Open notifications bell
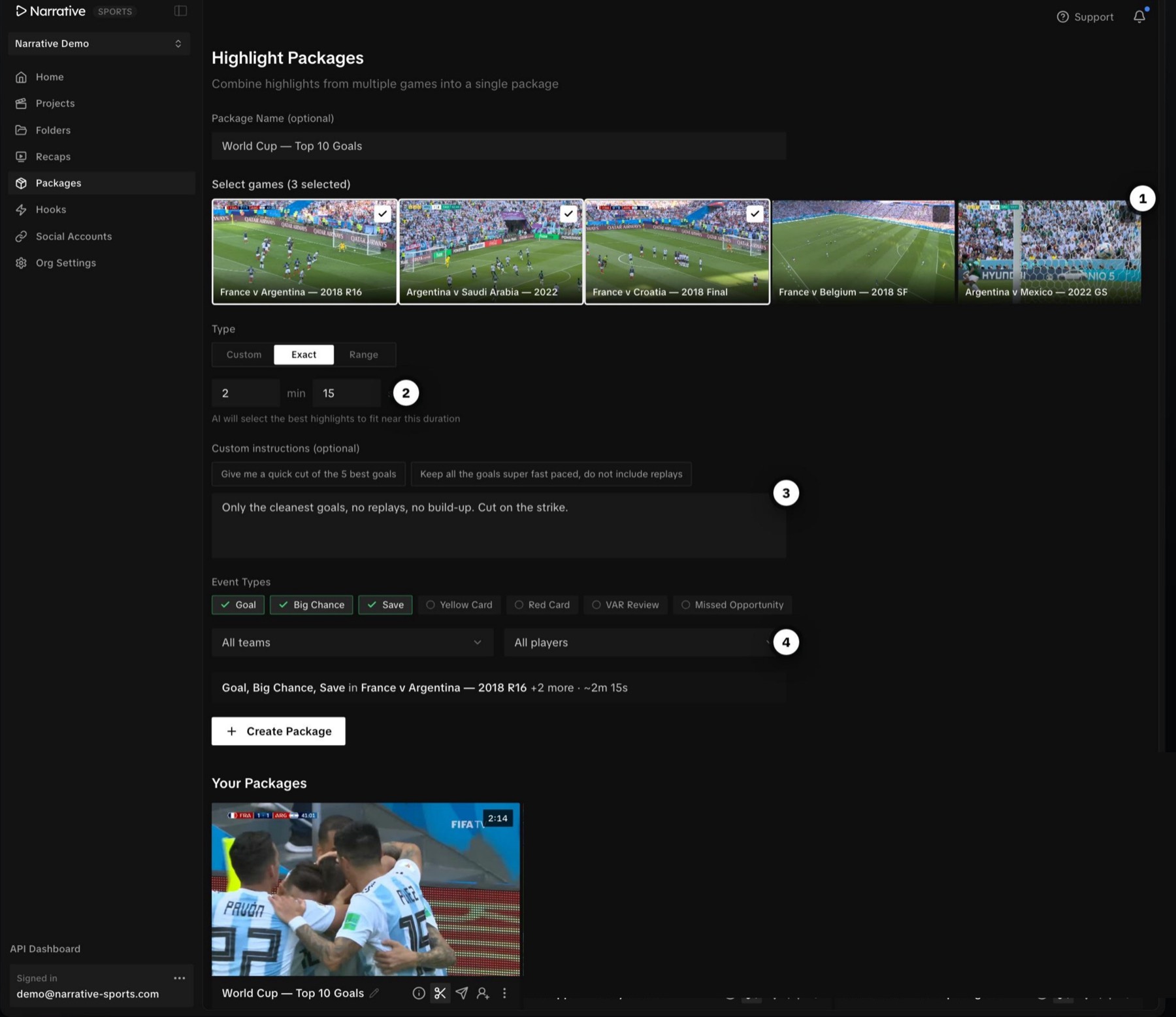This screenshot has height=1017, width=1176. click(1139, 17)
